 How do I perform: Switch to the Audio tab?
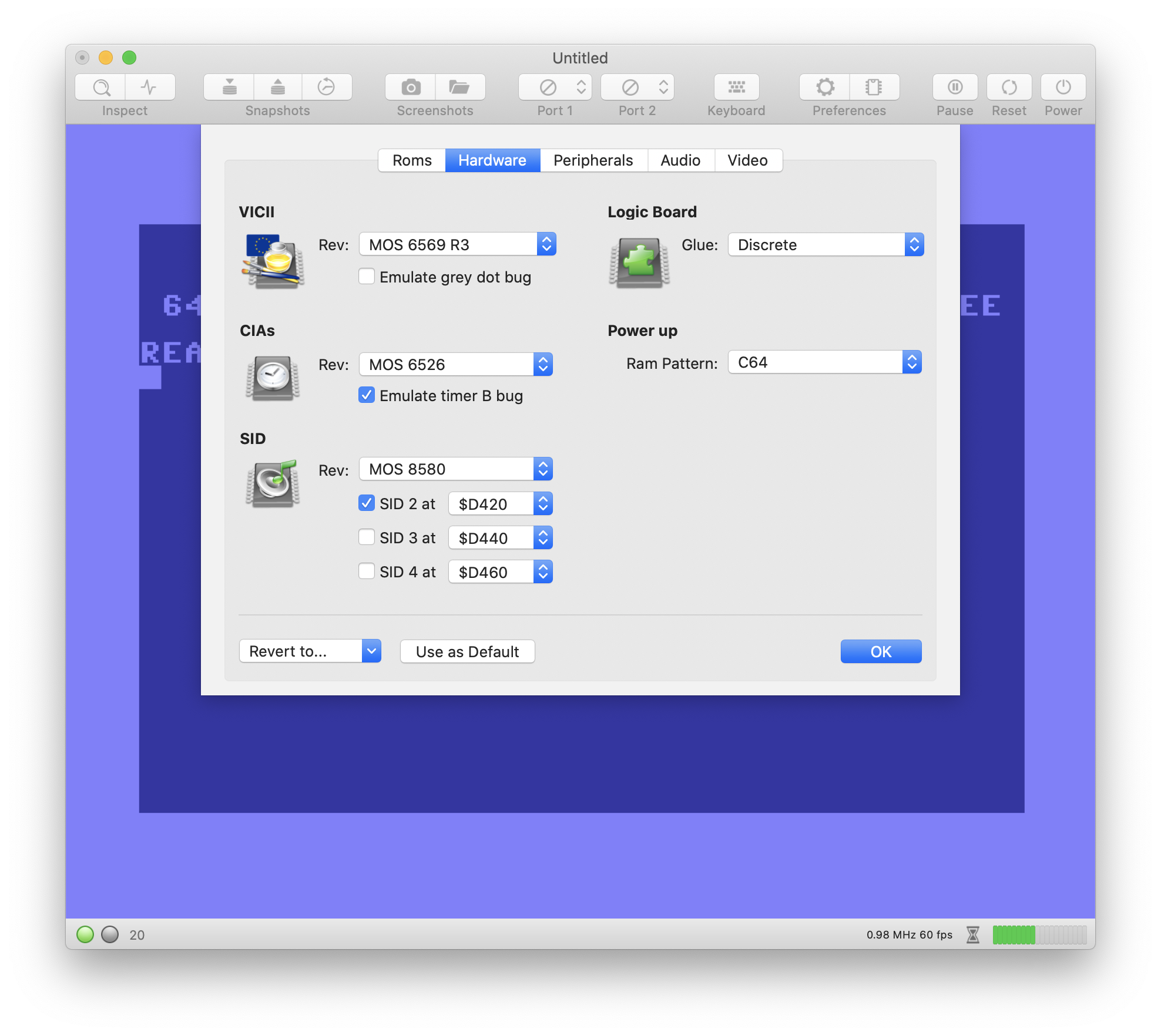(x=680, y=160)
